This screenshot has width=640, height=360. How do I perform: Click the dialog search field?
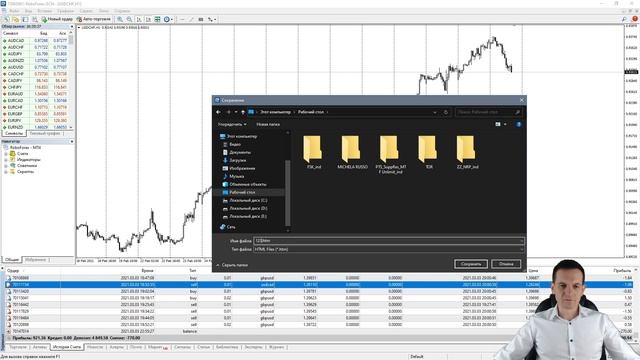point(488,112)
